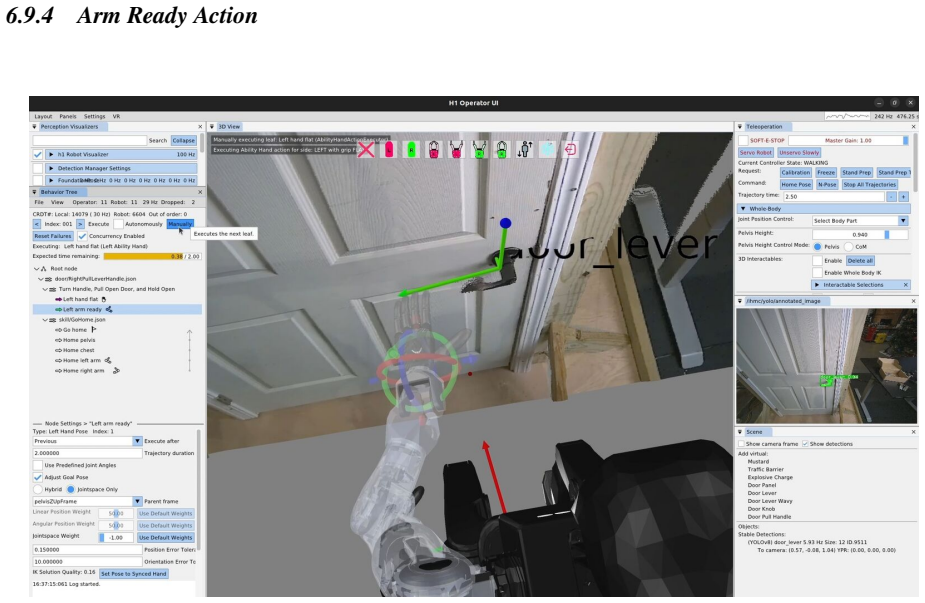The height and width of the screenshot is (603, 925).
Task: Open the Behavior Tree View menu
Action: [57, 202]
